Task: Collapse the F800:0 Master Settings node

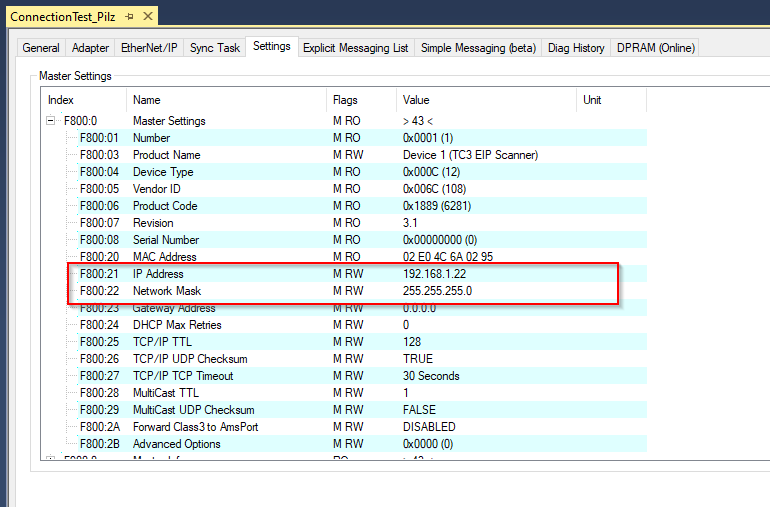Action: (x=51, y=120)
